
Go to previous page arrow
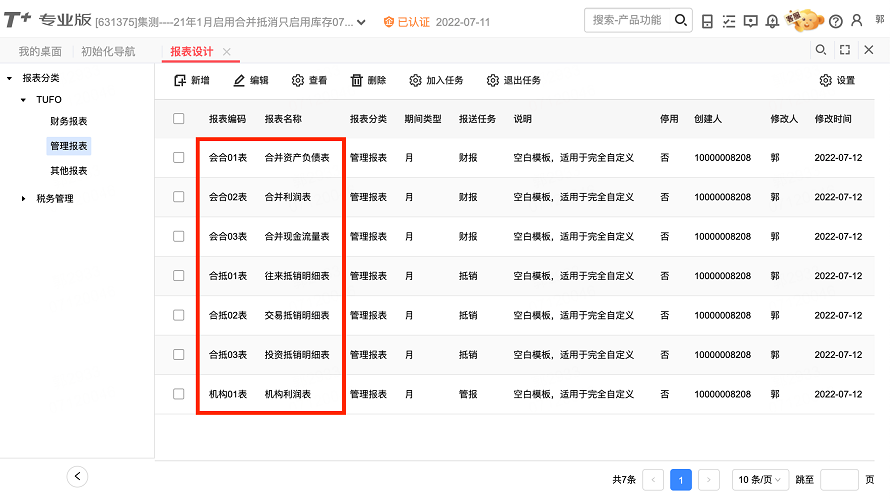[653, 480]
